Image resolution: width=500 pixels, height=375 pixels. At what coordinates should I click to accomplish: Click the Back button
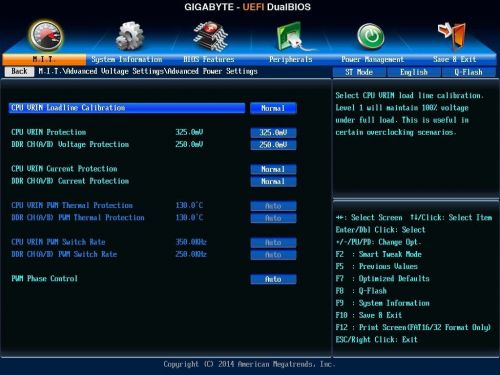19,71
